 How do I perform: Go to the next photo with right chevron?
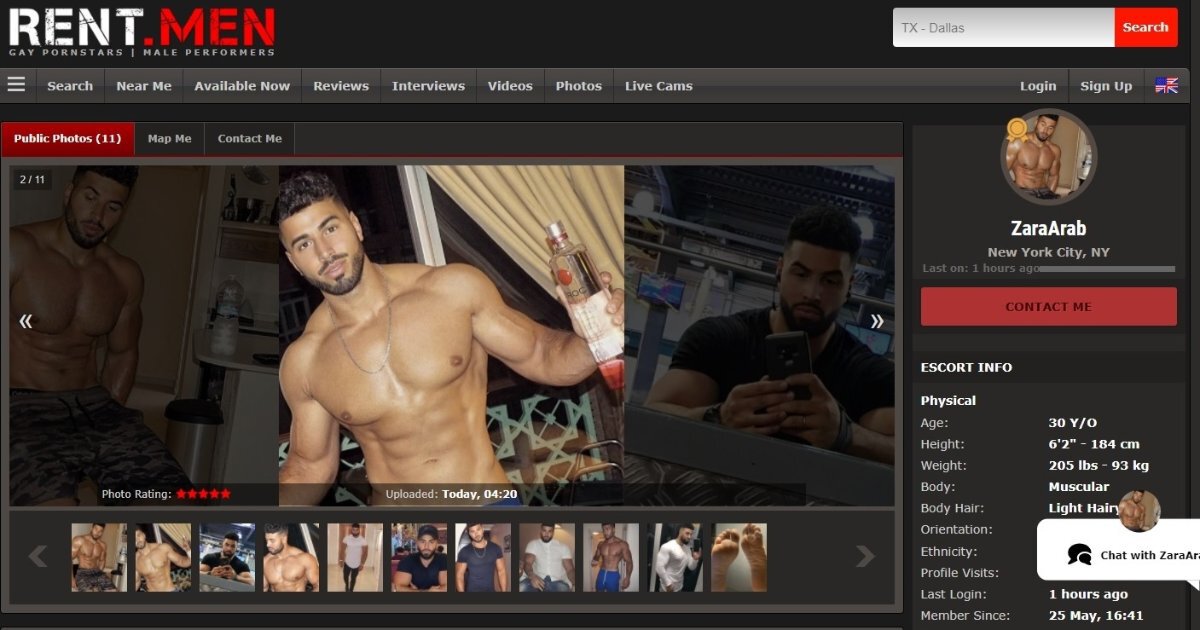click(877, 321)
